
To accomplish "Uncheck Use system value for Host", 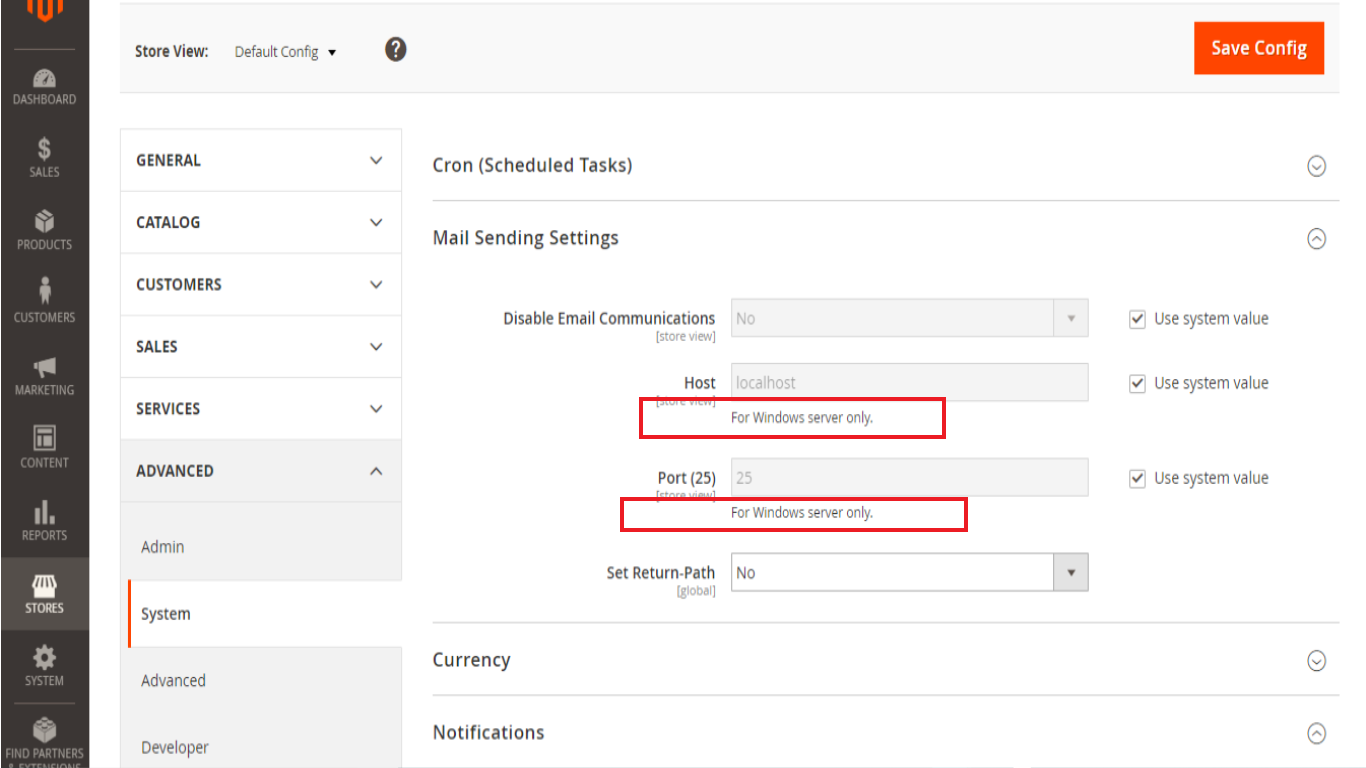I will pos(1137,383).
